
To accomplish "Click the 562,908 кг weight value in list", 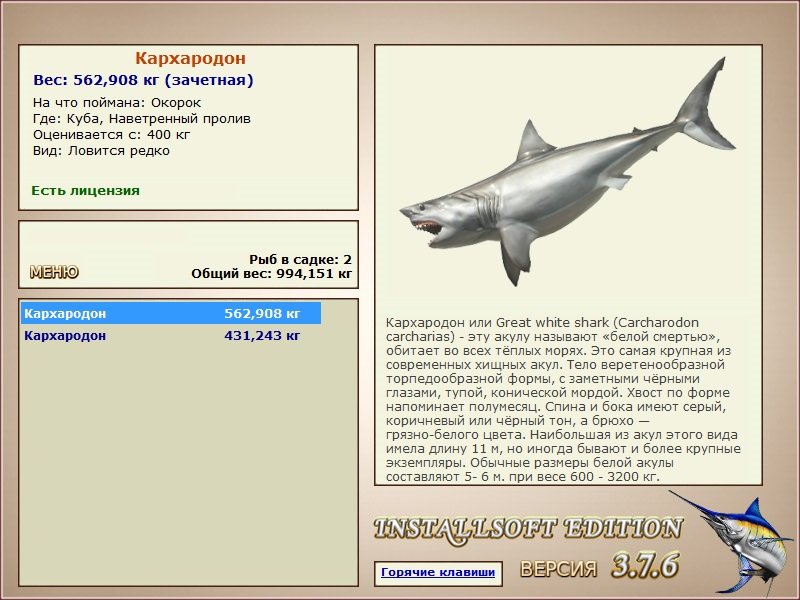I will pyautogui.click(x=262, y=313).
